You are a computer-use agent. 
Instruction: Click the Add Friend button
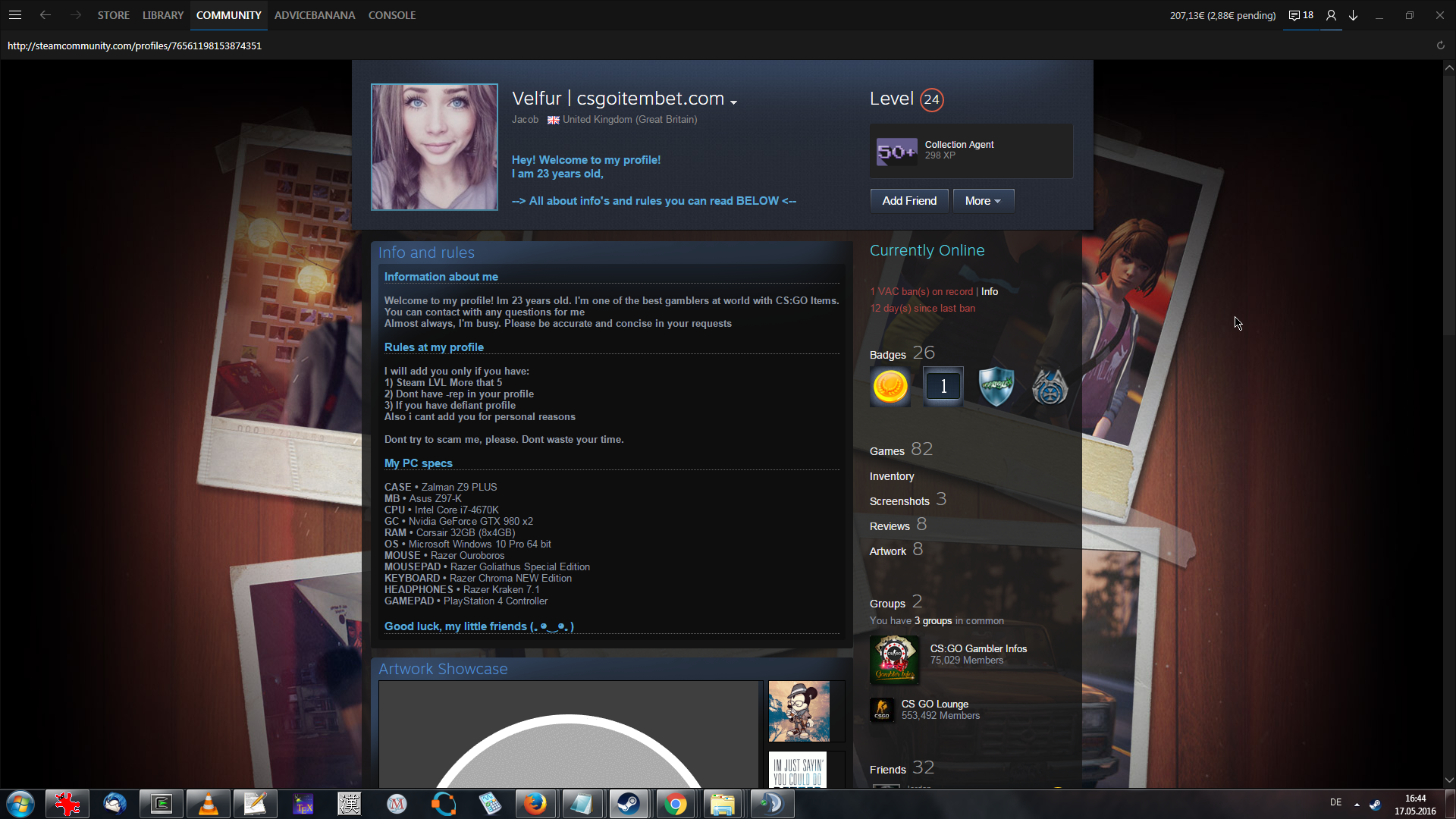click(x=908, y=201)
